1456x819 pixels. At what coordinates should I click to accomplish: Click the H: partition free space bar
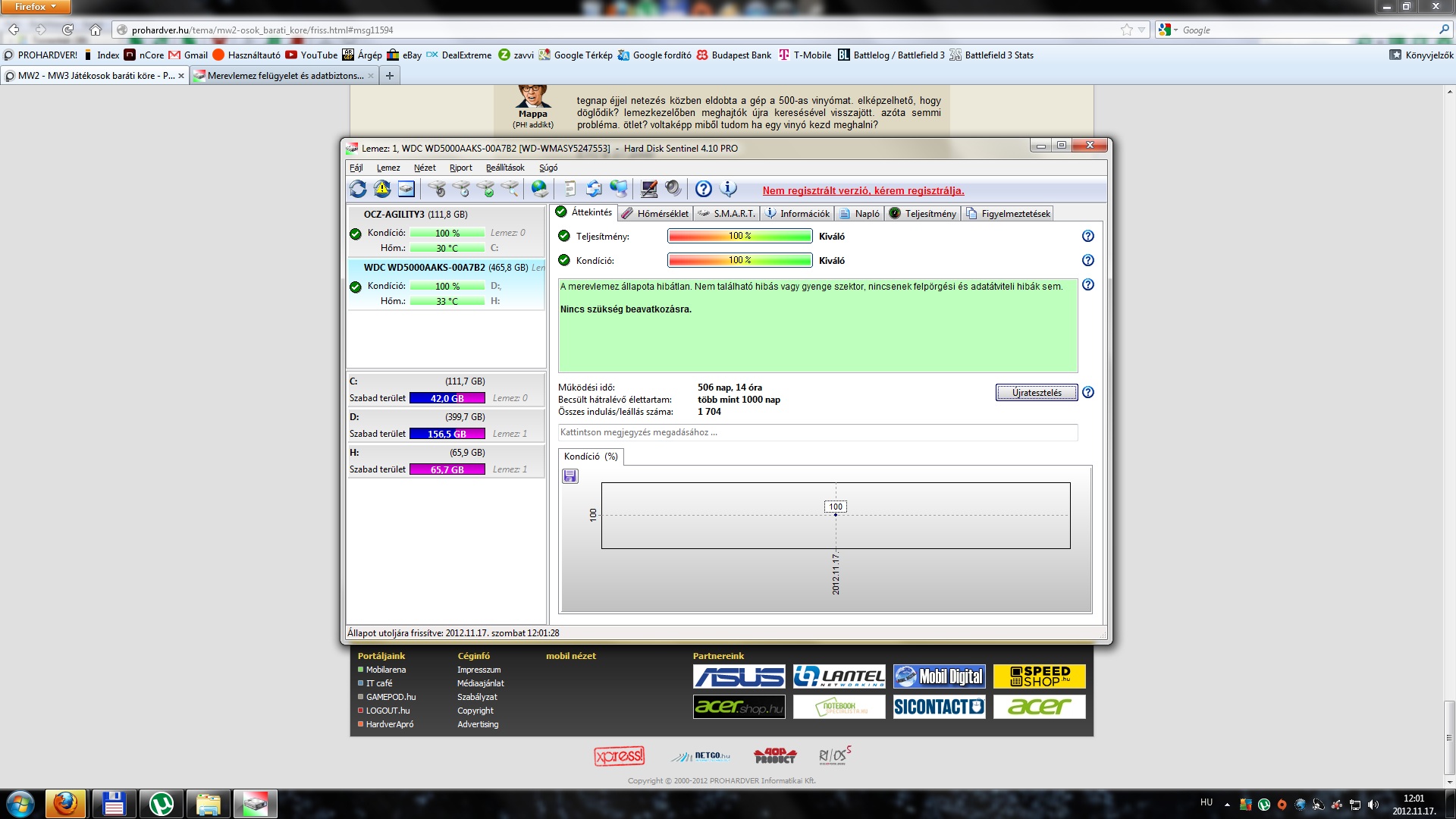pos(447,469)
